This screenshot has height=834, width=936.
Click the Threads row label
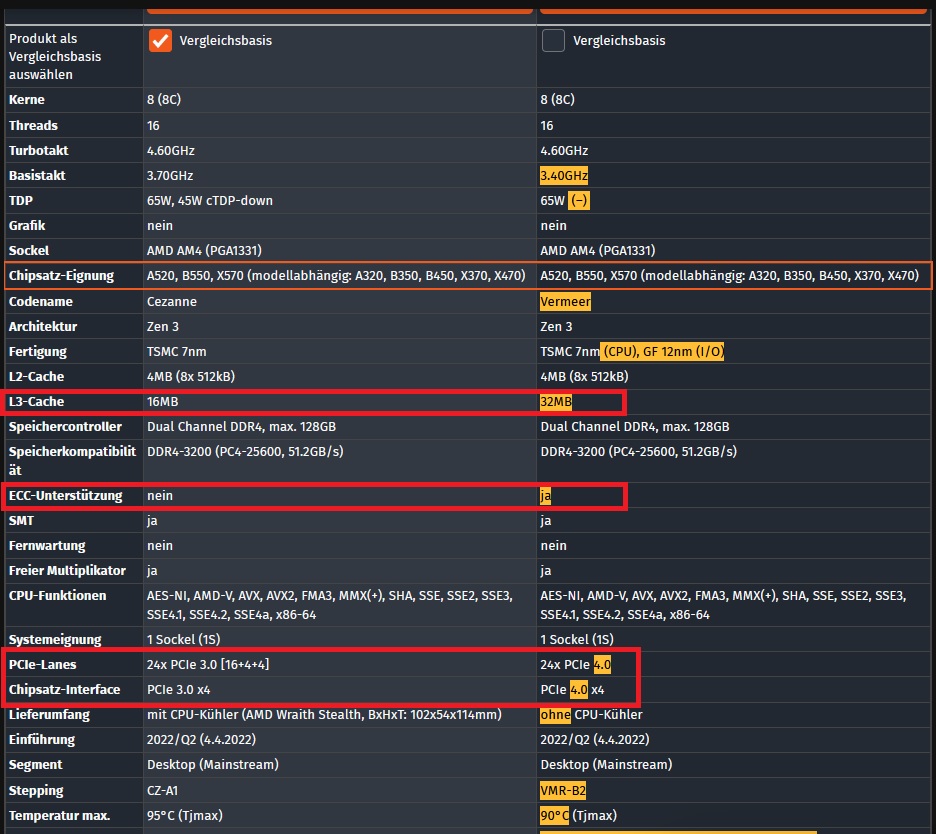(33, 125)
